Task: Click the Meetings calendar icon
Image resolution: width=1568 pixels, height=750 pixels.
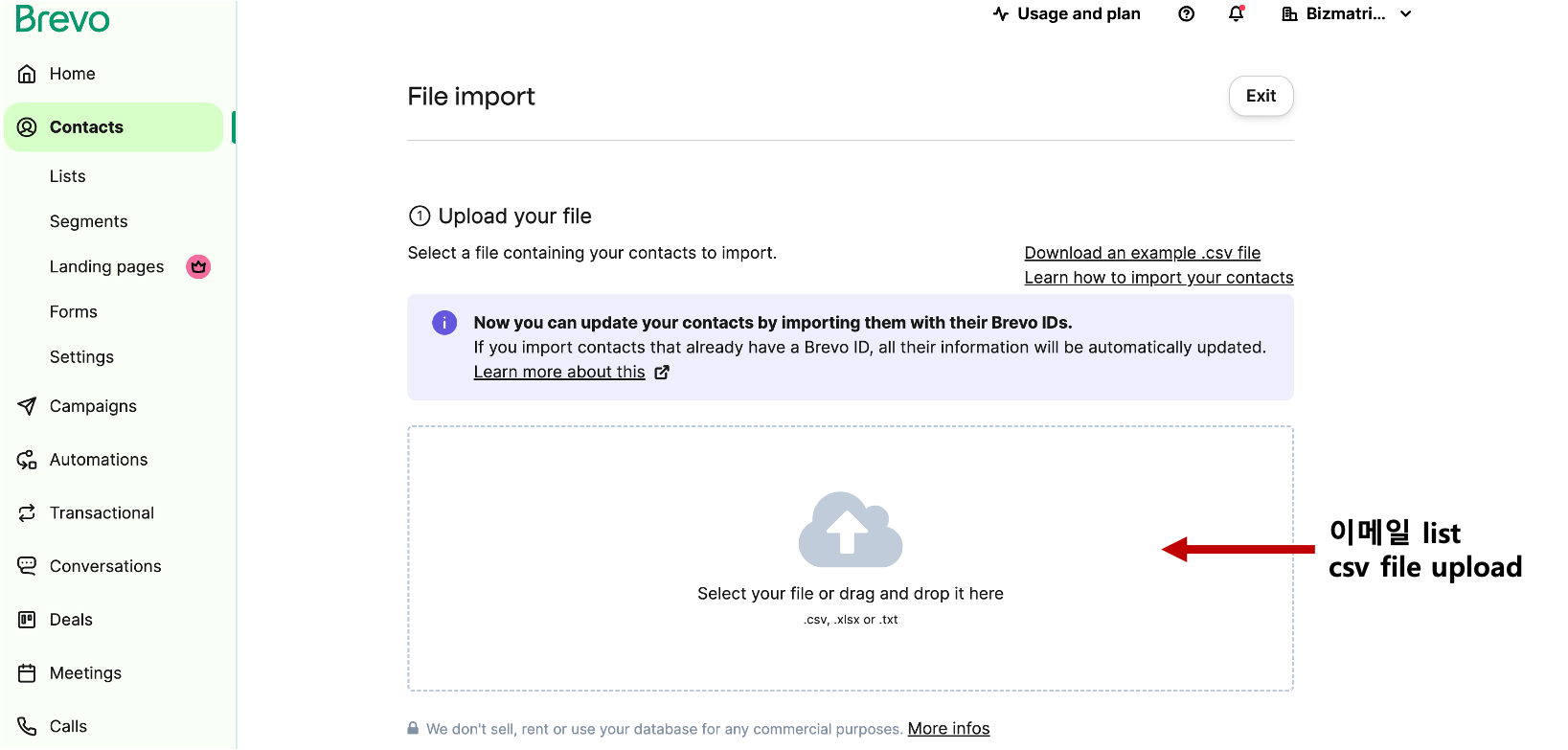Action: pos(27,673)
